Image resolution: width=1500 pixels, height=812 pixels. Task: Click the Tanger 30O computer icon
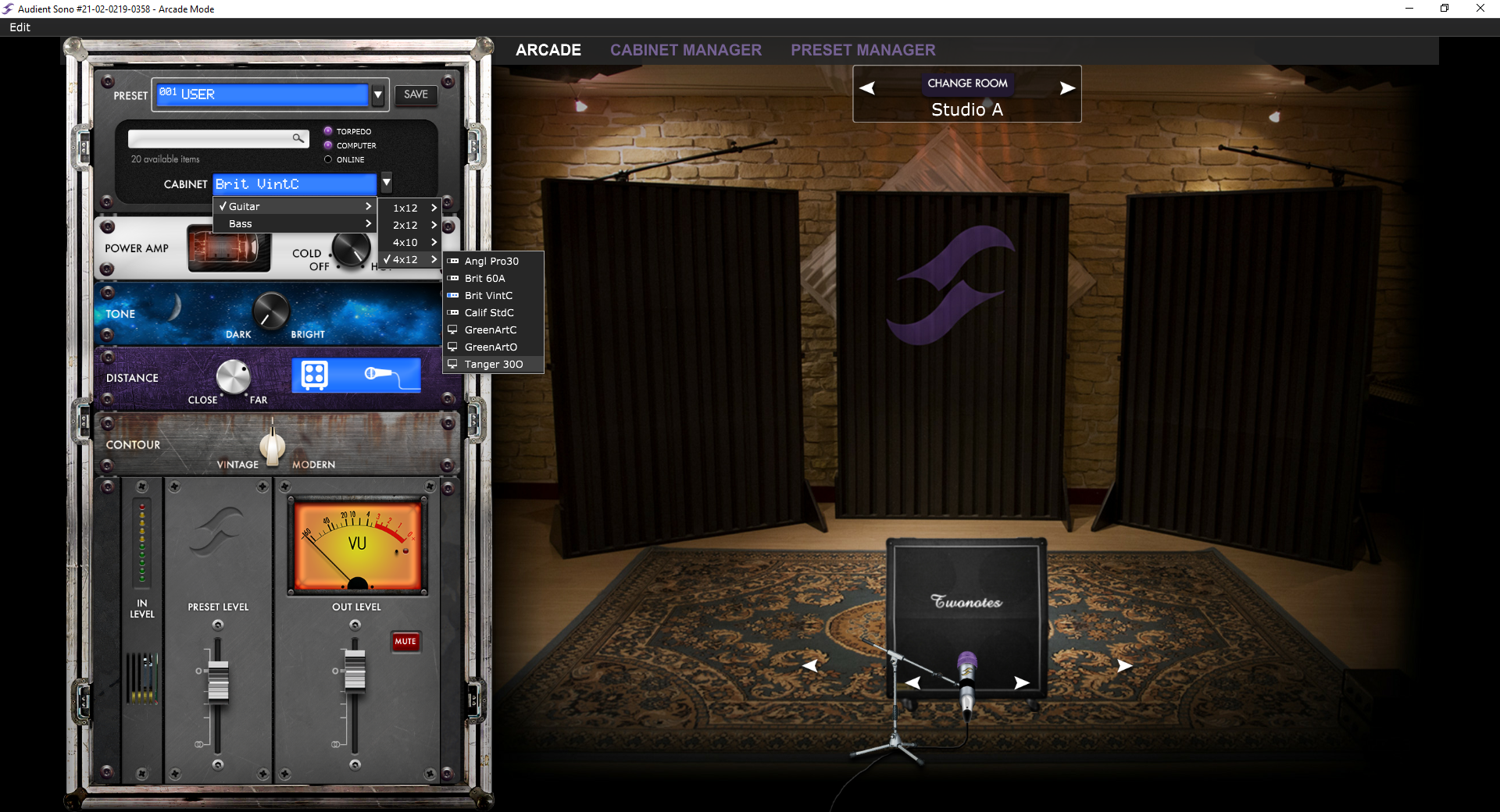(x=452, y=364)
